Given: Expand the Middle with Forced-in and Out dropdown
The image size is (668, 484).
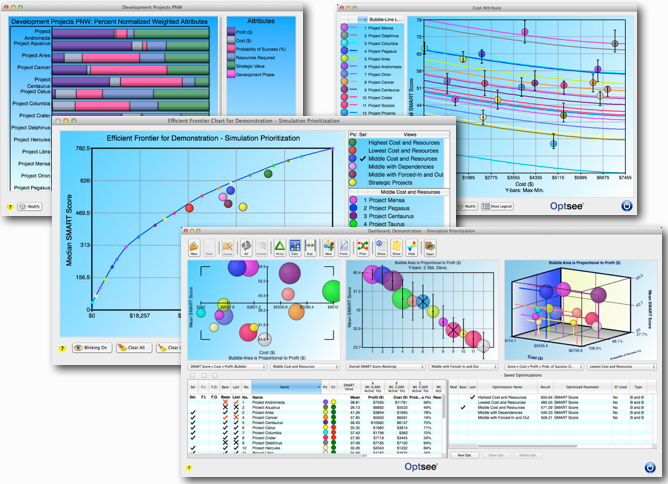Looking at the screenshot, I should [x=461, y=368].
